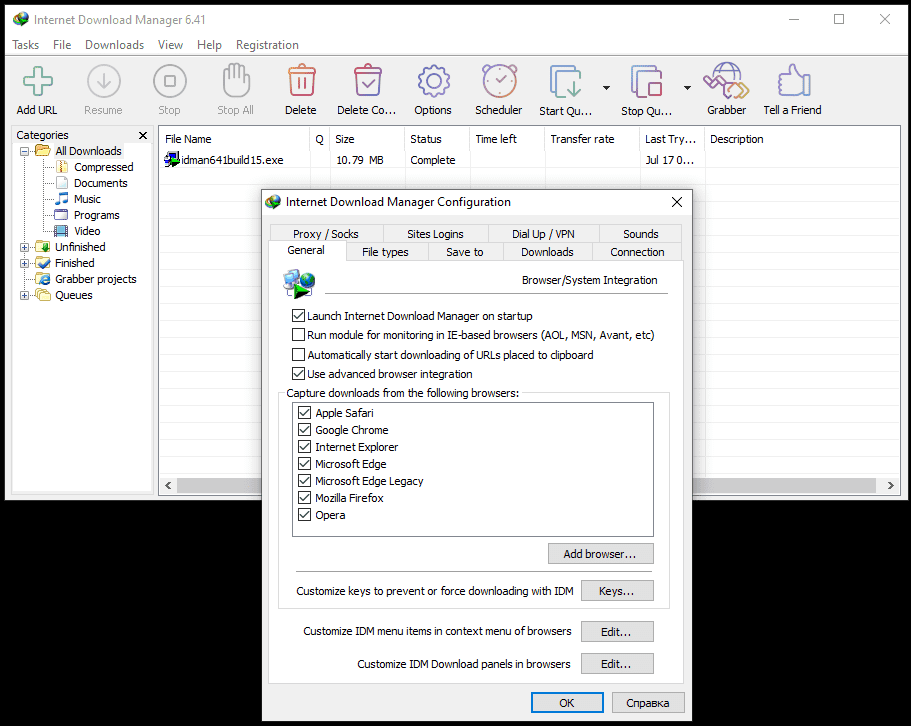Uncheck Google Chrome browser capture

(304, 430)
